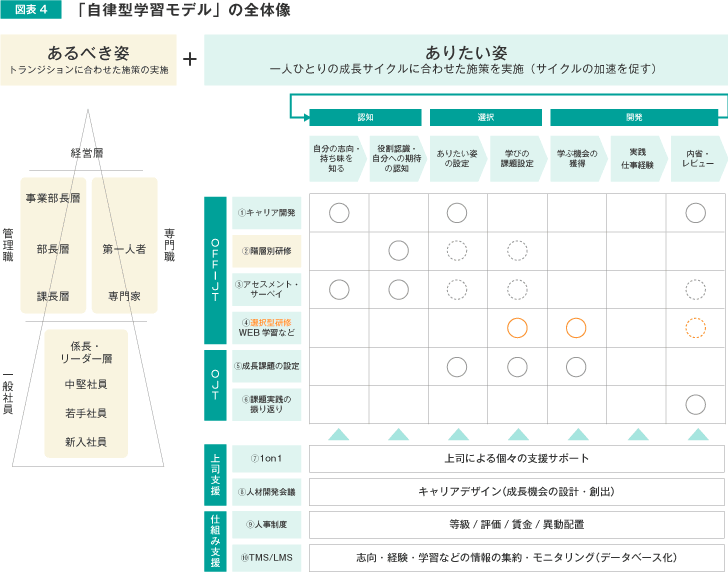Click the ⑦1on1 label
The image size is (728, 586).
point(266,458)
